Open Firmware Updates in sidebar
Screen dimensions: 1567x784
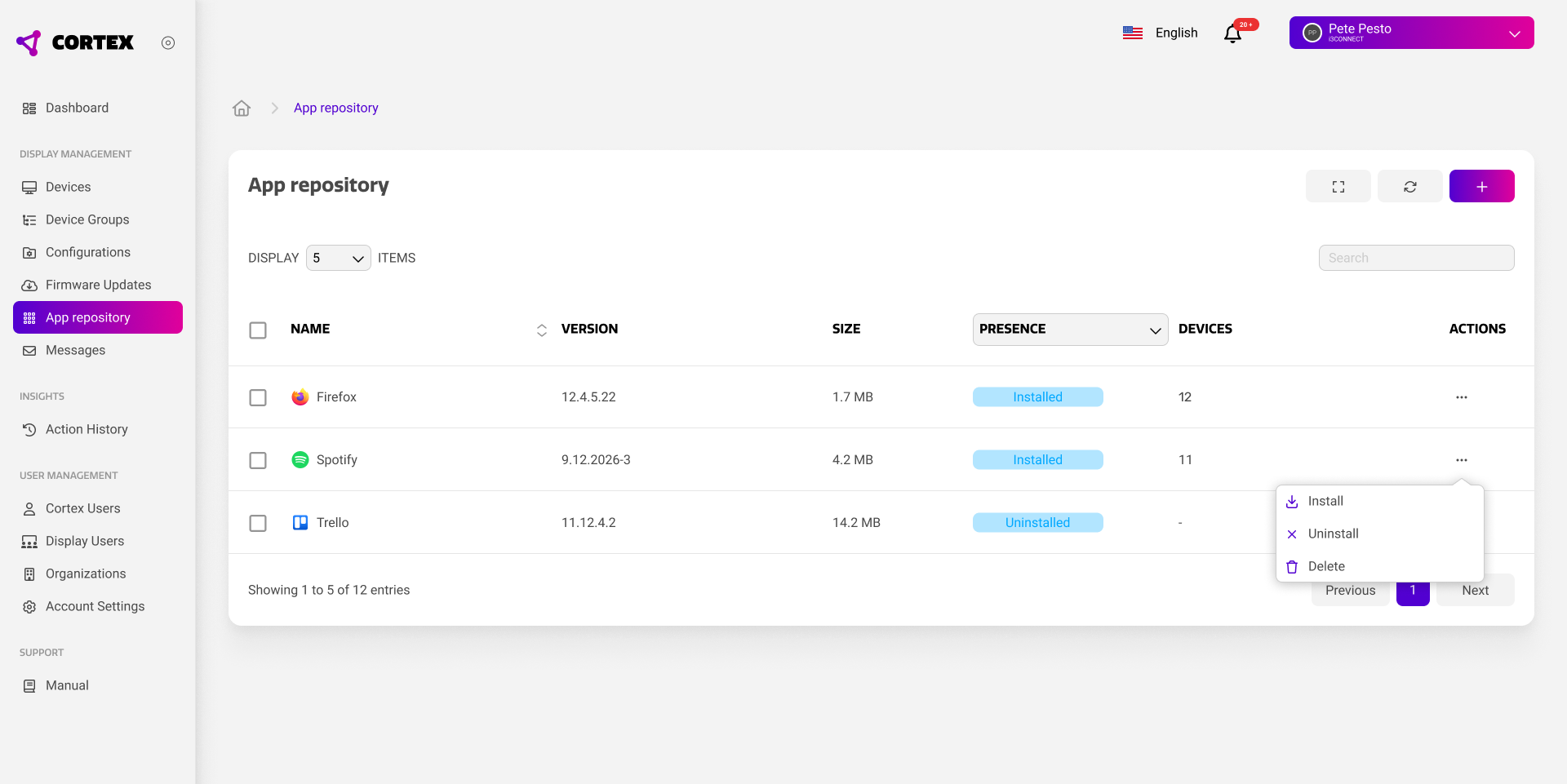[98, 285]
